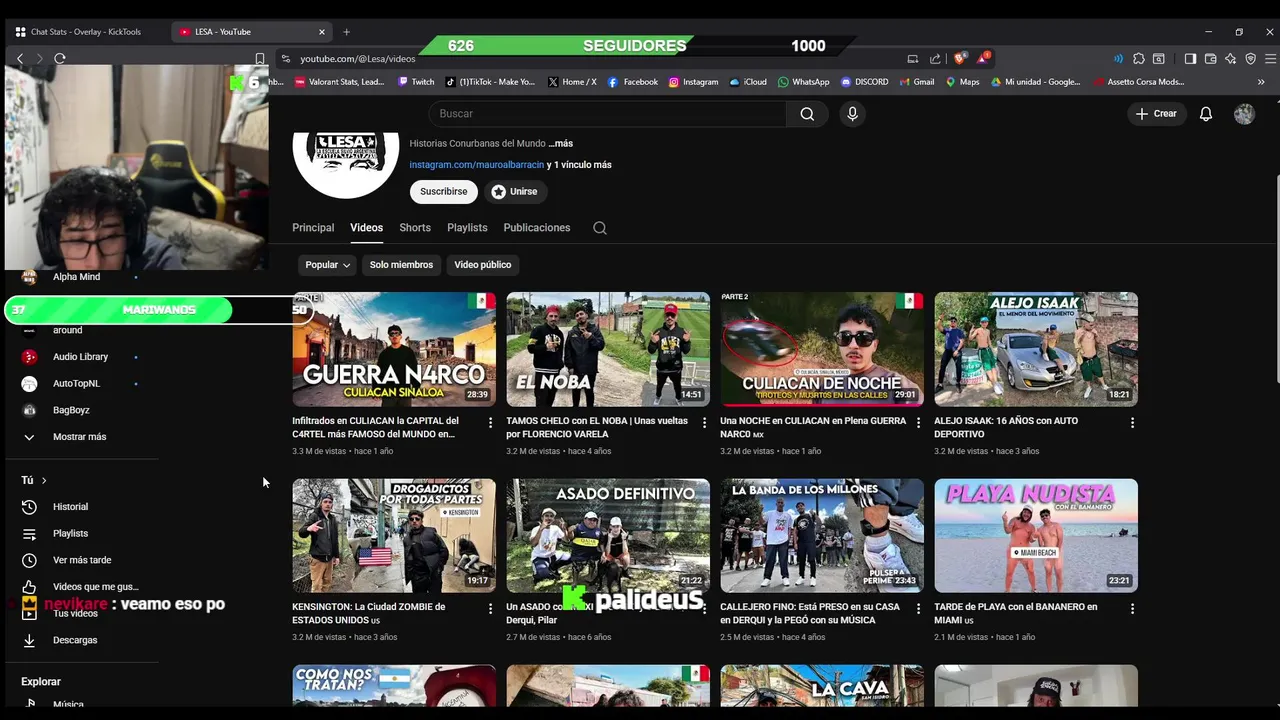Open Ver más tarde list
The width and height of the screenshot is (1280, 720).
tap(82, 560)
